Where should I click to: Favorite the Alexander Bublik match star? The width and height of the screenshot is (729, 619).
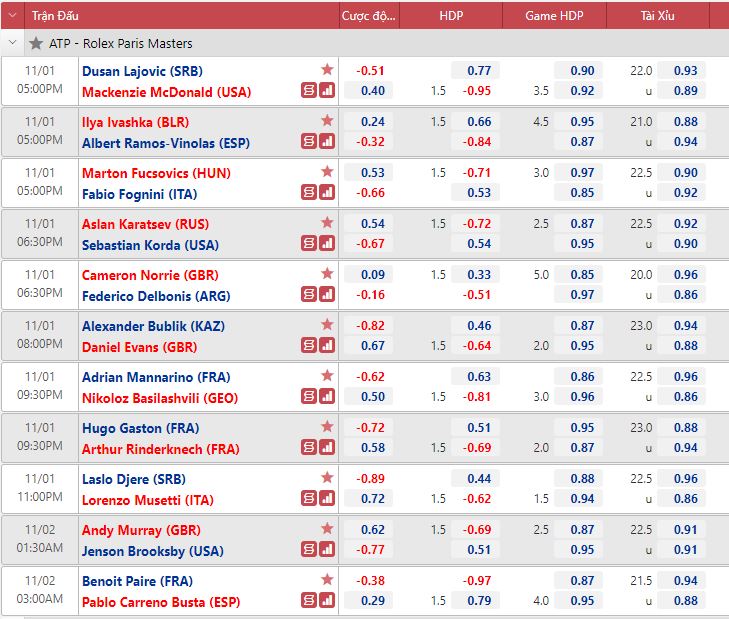(x=327, y=325)
